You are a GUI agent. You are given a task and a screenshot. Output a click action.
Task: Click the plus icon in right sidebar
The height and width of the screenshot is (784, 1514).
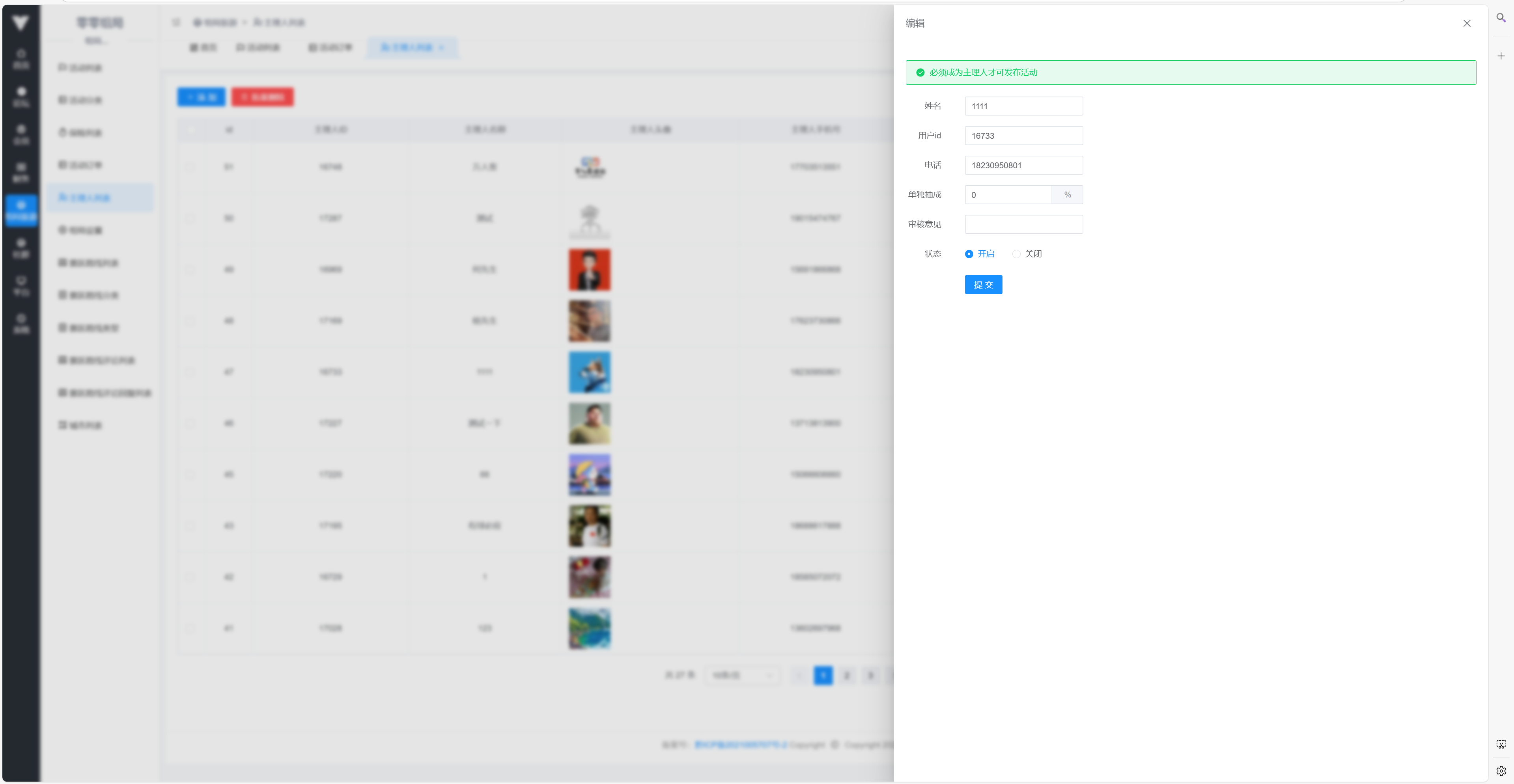tap(1501, 56)
